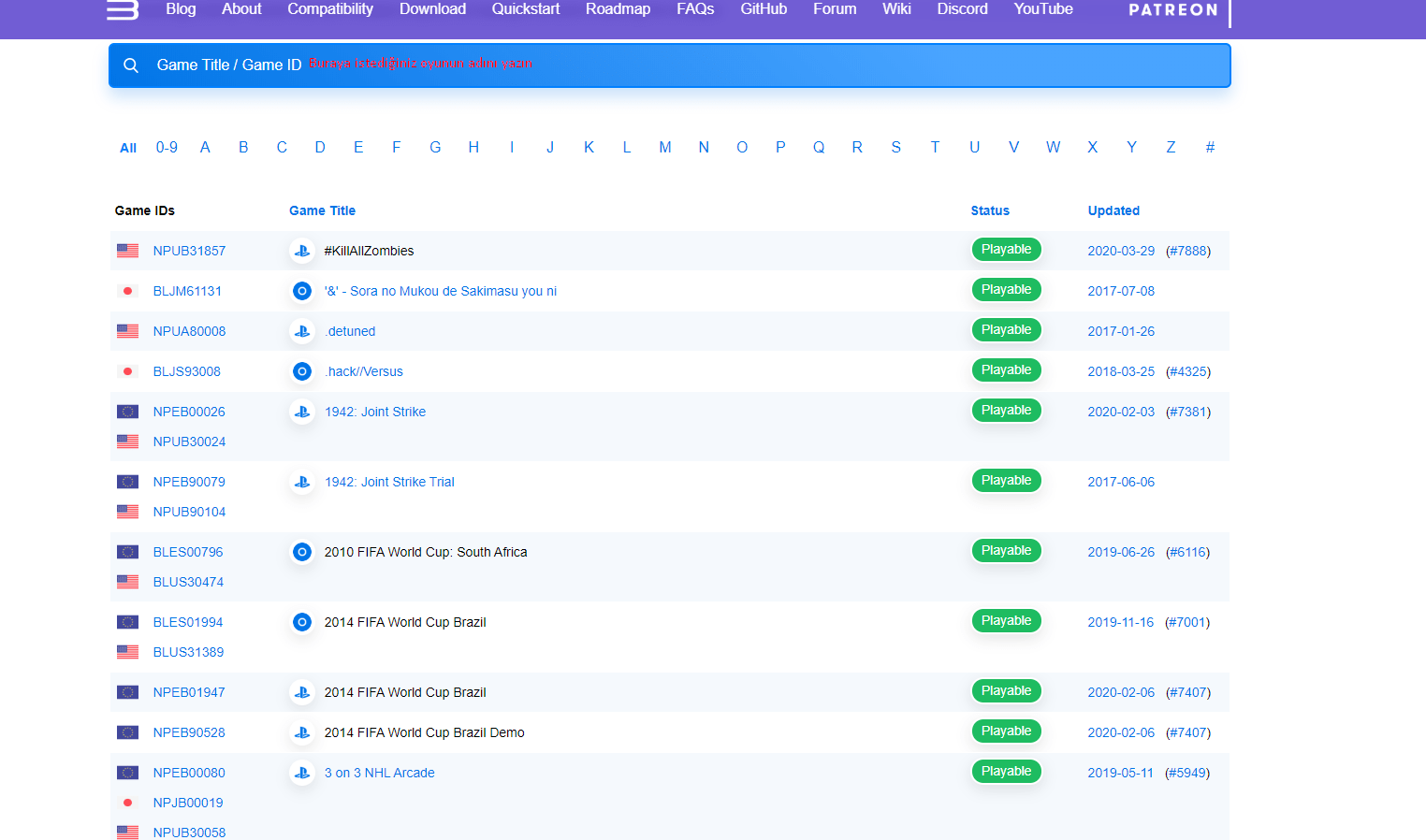Open the '&' - Sora no Mukou title link
Screen dimensions: 1426x840
tap(441, 291)
